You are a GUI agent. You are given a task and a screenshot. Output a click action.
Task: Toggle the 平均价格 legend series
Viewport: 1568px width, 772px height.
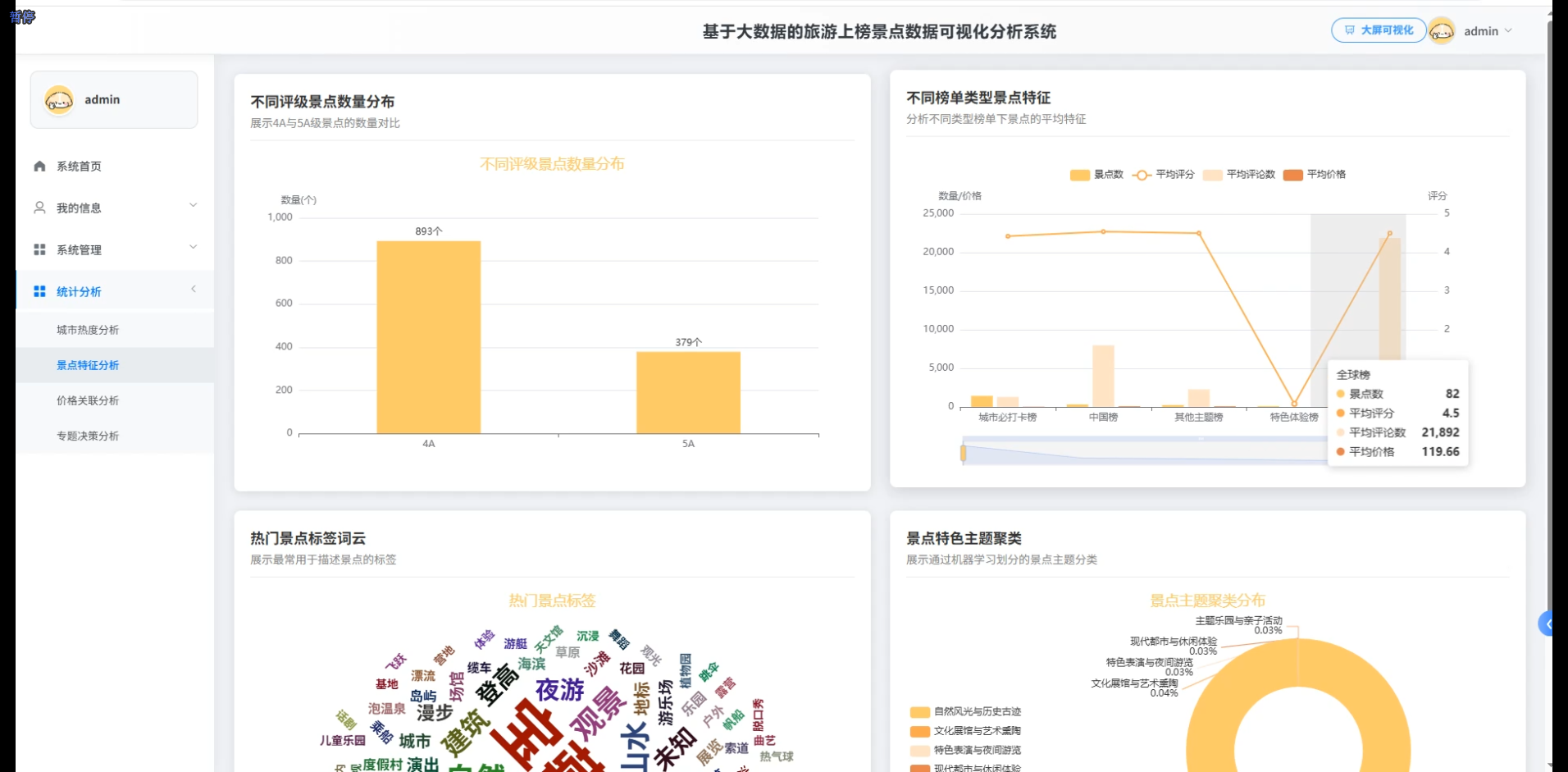coord(1315,175)
